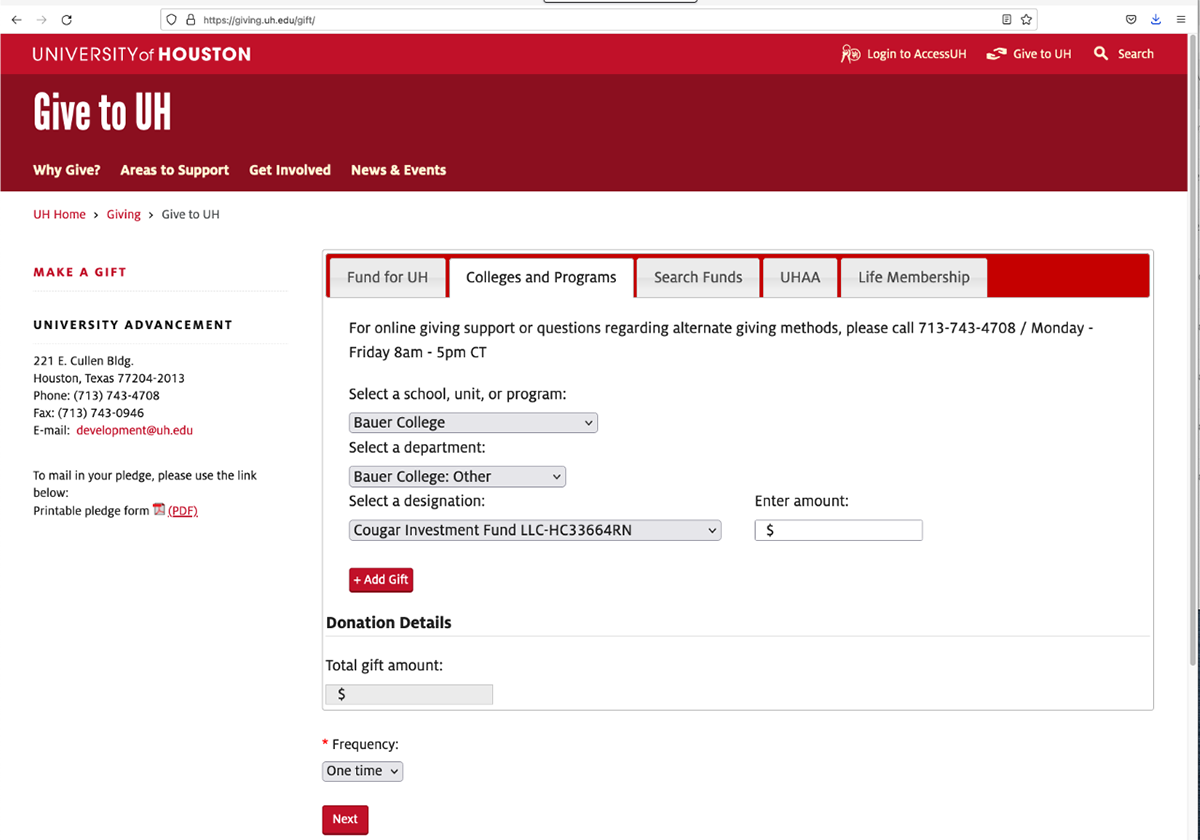Click the PDF file icon
The image size is (1200, 840).
[x=159, y=510]
